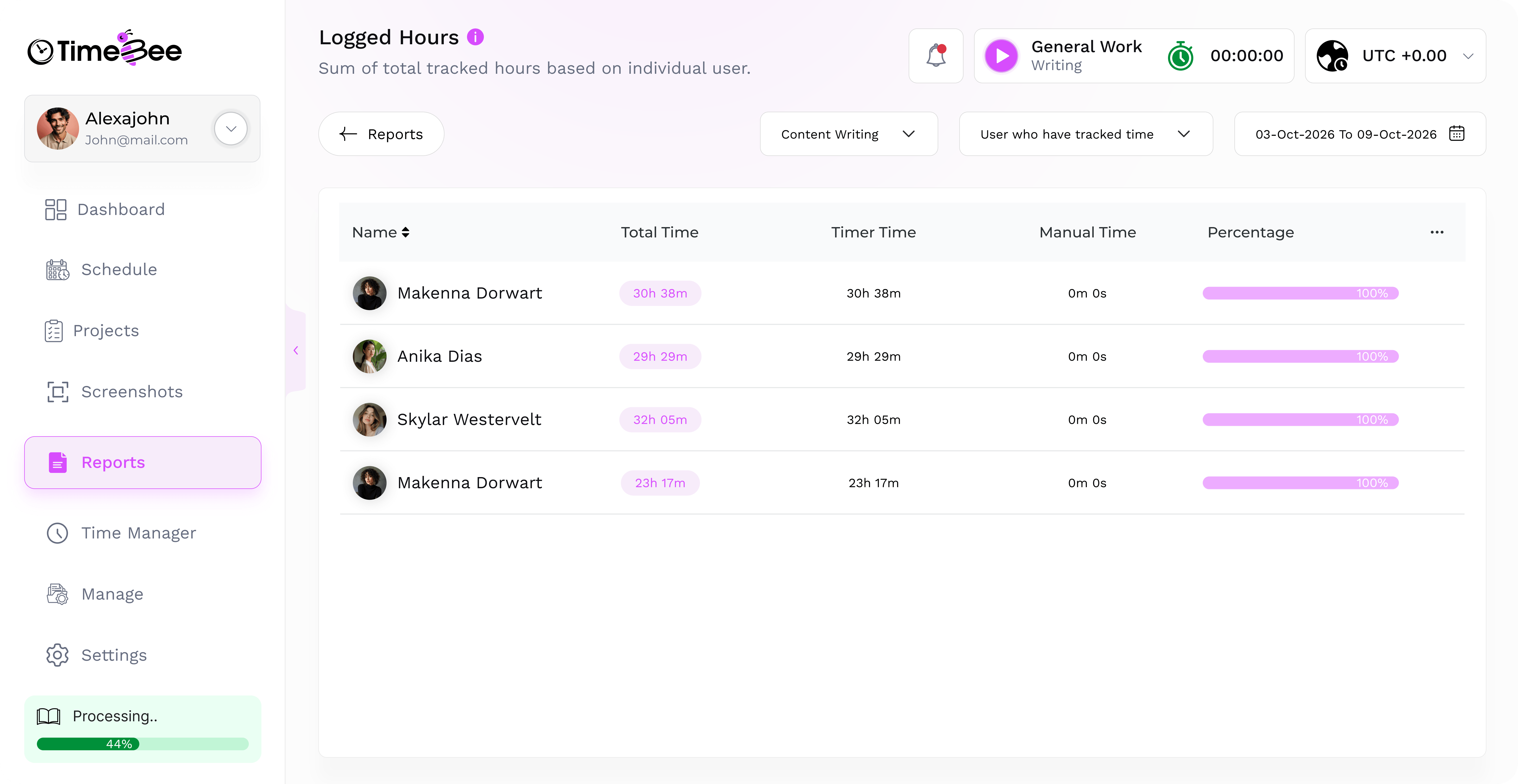Screen dimensions: 1518x784
Task: Click the 30h 38m total time badge
Action: click(660, 293)
